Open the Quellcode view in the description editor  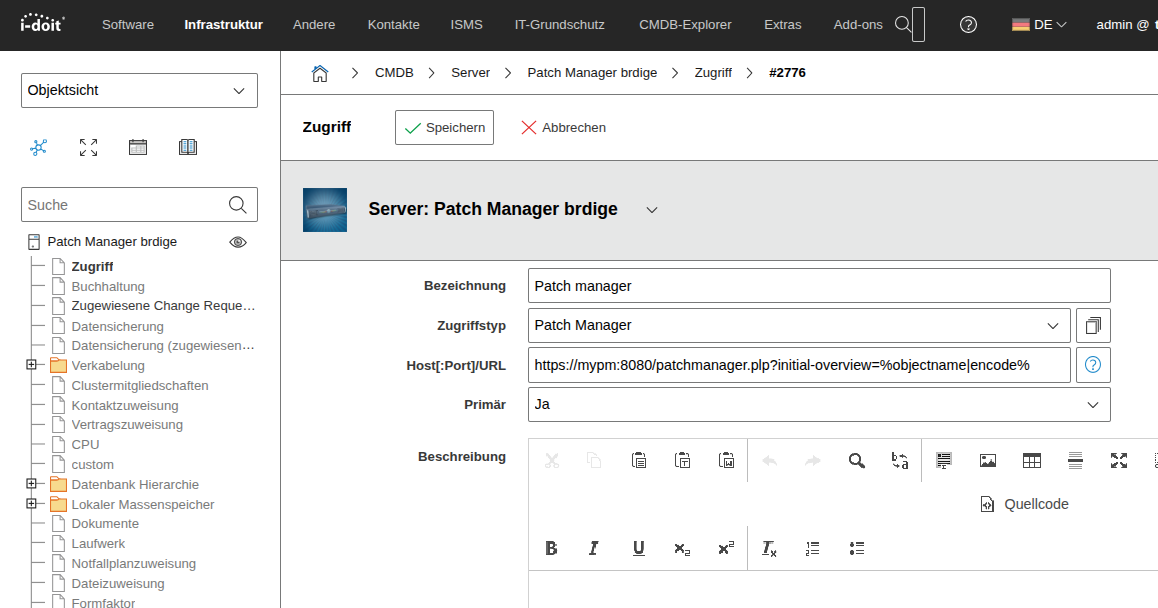[x=1024, y=504]
